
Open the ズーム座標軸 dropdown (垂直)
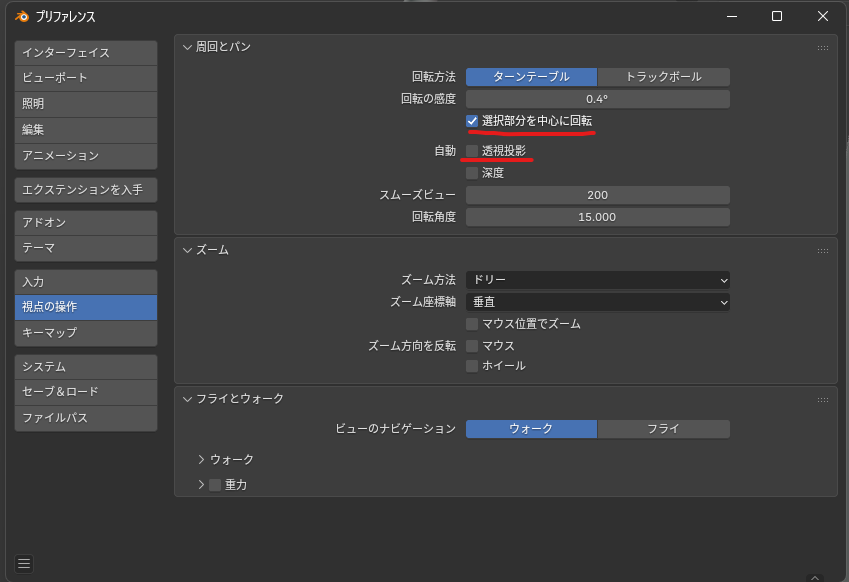coord(598,302)
